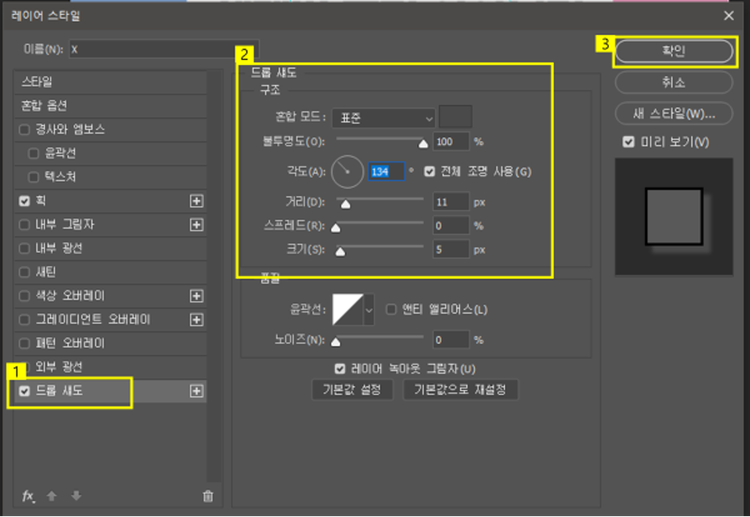Viewport: 750px width, 517px height.
Task: Add another 내부 그림자 effect via plus icon
Action: [x=196, y=225]
